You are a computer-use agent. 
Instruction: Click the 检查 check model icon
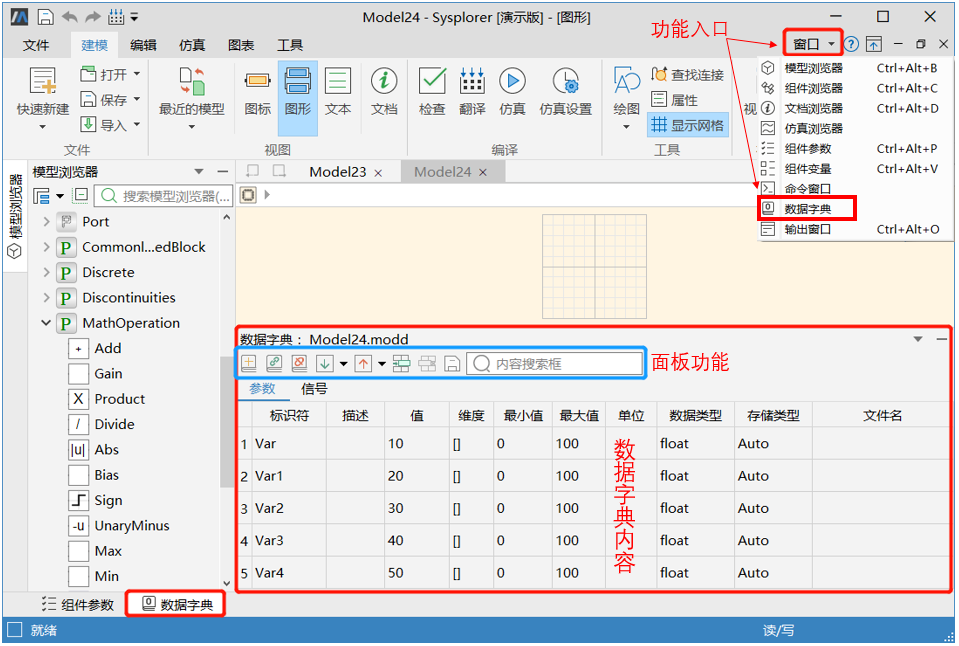(x=432, y=81)
